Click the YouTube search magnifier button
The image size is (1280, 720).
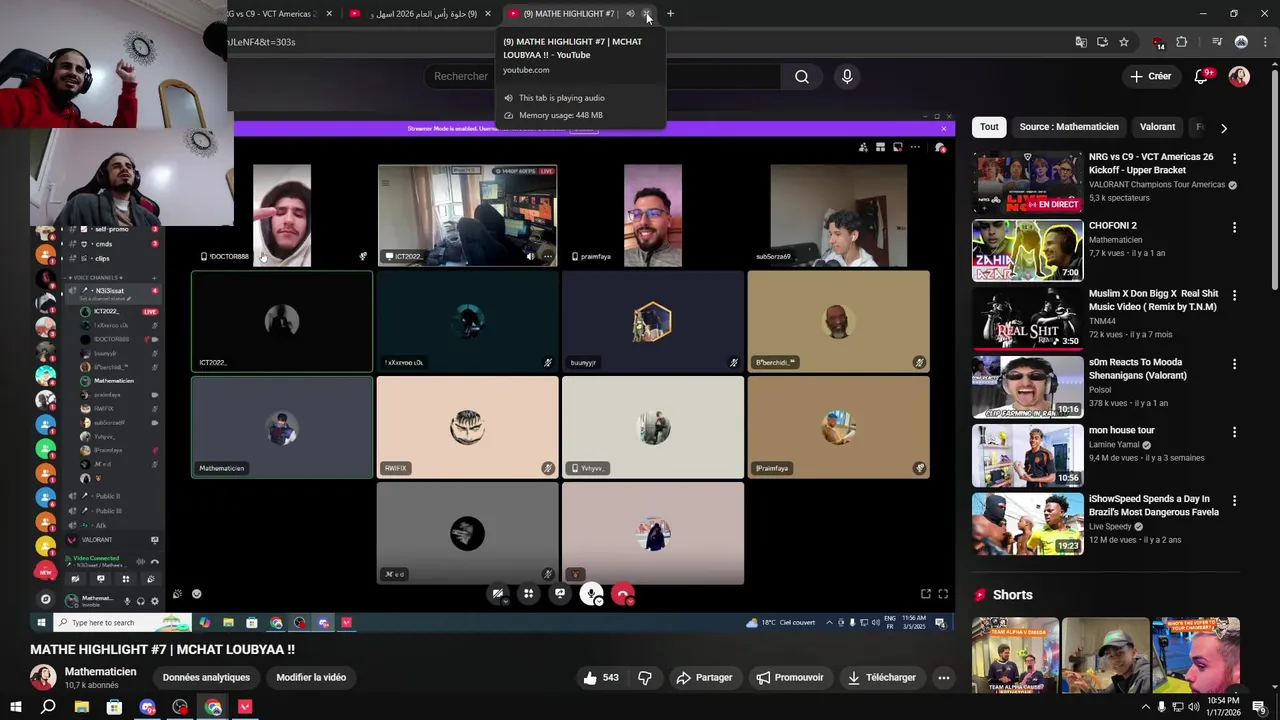point(802,76)
